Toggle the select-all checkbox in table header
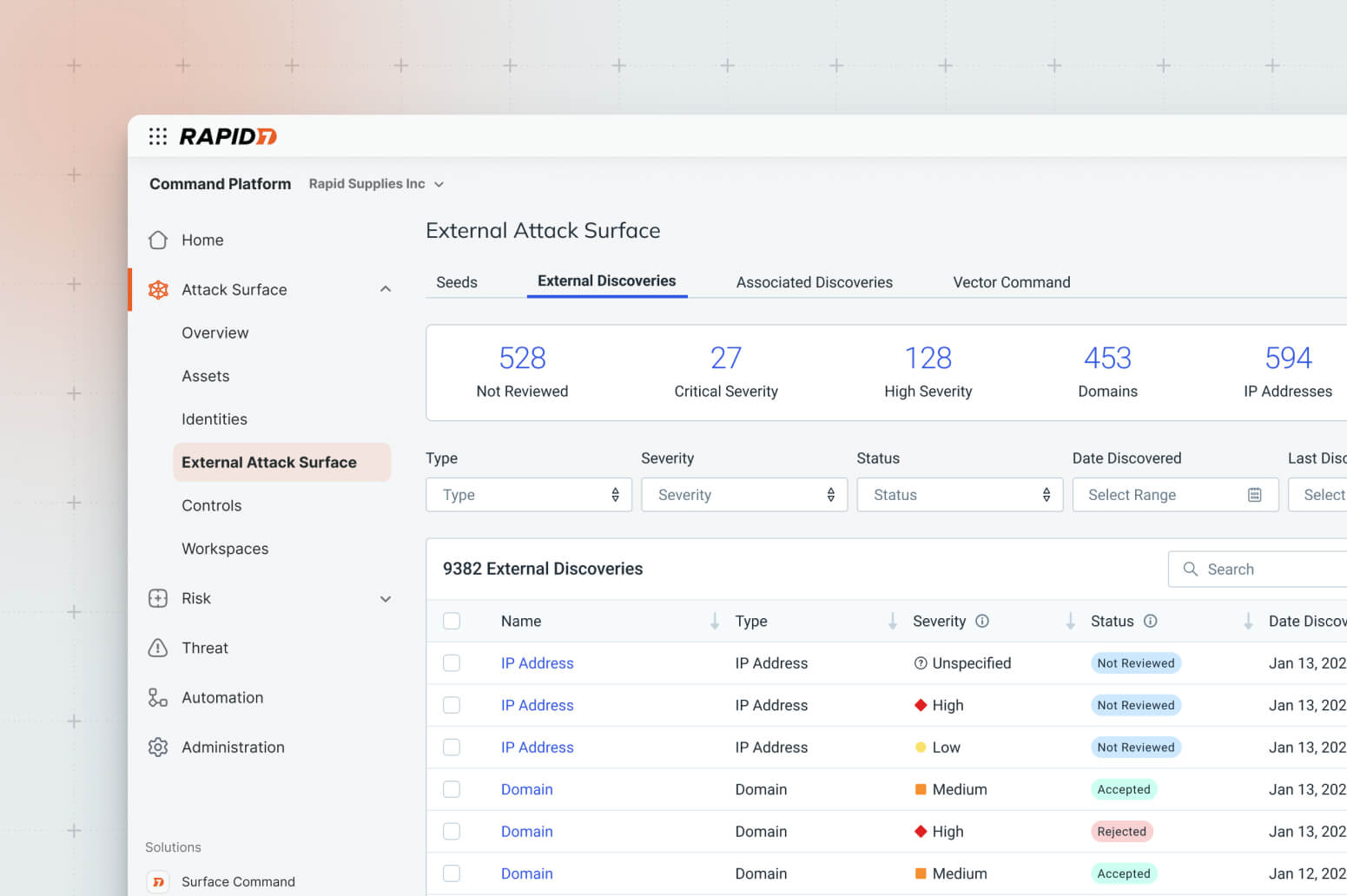The height and width of the screenshot is (896, 1347). tap(452, 621)
